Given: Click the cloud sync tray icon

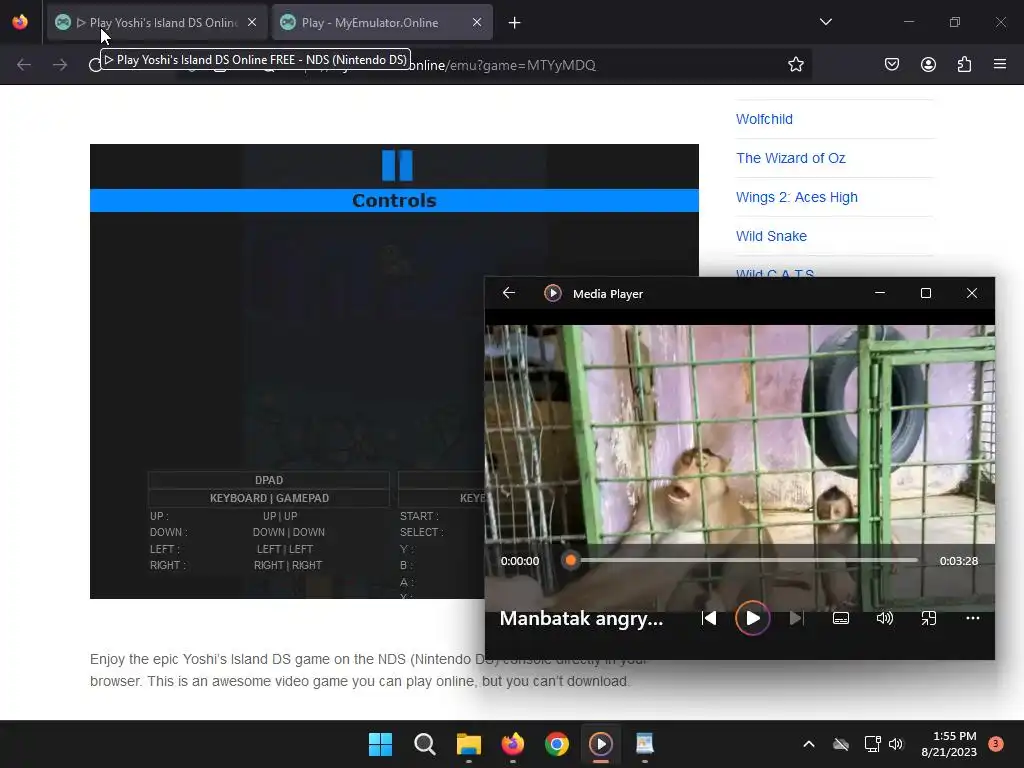Looking at the screenshot, I should point(840,744).
